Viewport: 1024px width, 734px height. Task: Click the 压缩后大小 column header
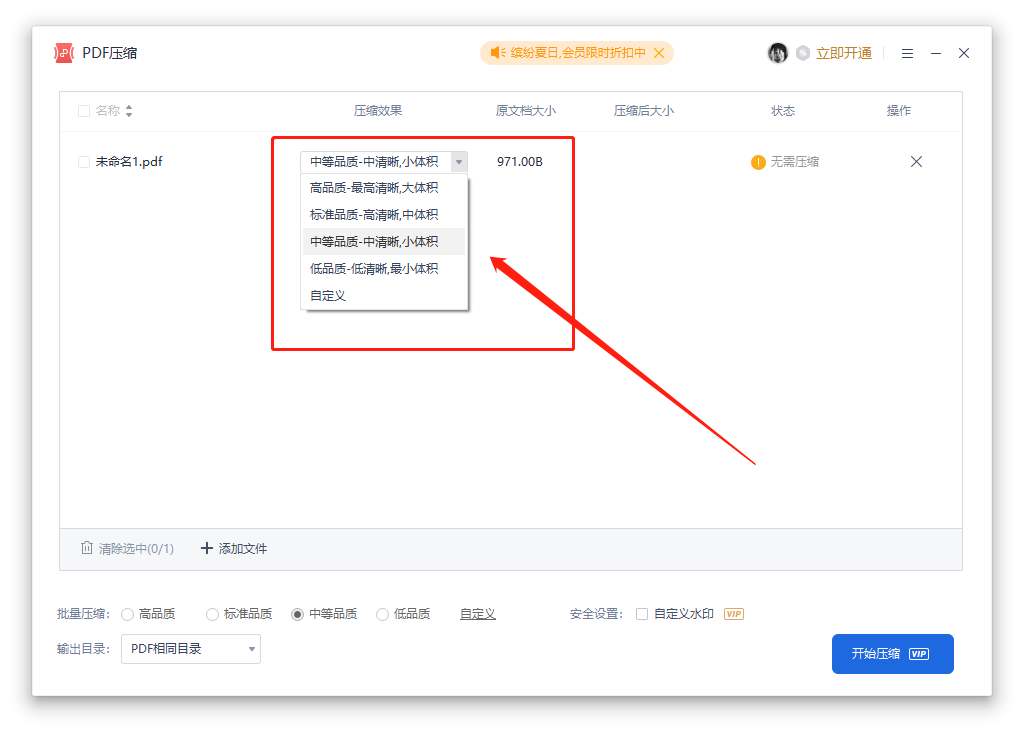pyautogui.click(x=643, y=111)
